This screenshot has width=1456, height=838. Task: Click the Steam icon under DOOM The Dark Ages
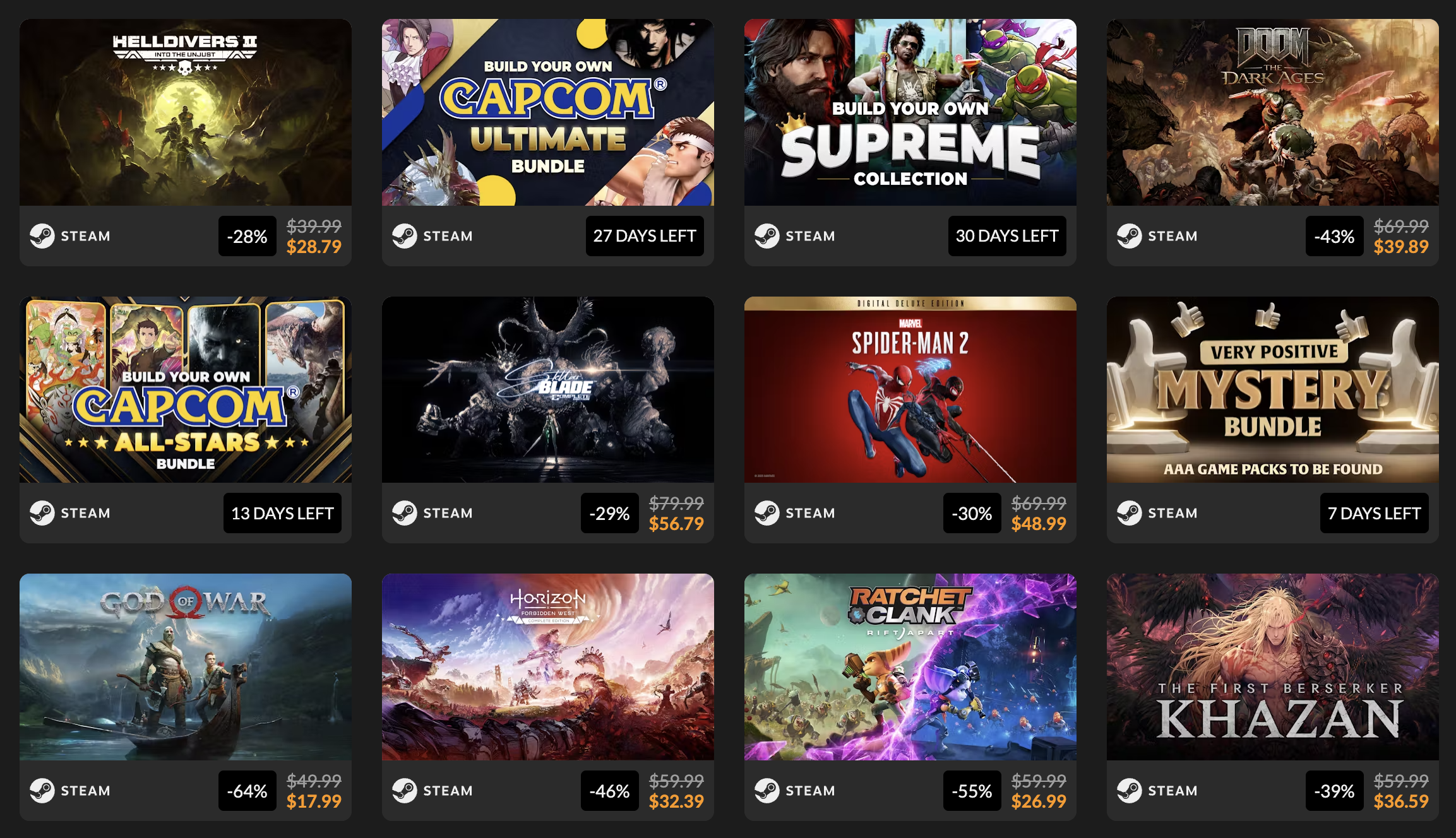(1130, 236)
